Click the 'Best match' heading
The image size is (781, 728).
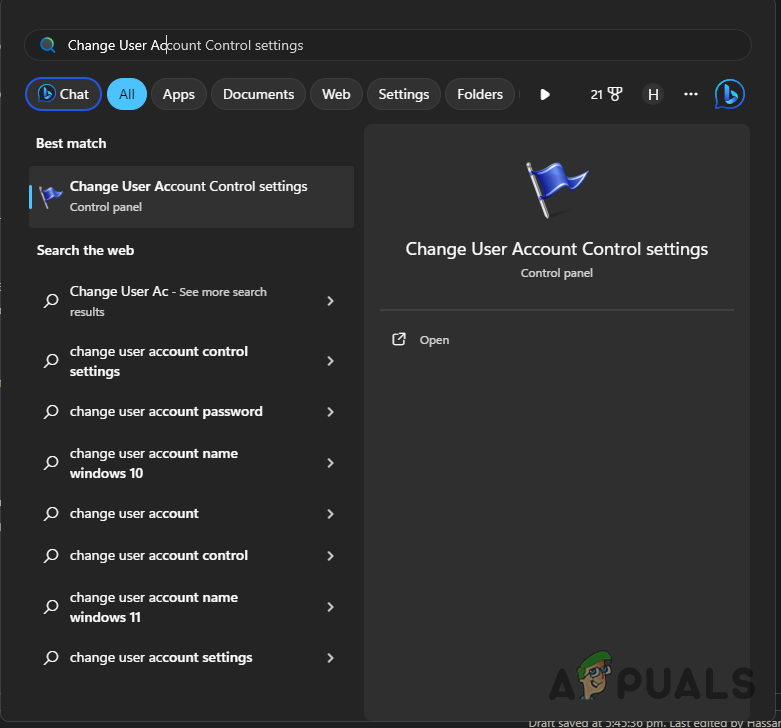click(71, 143)
